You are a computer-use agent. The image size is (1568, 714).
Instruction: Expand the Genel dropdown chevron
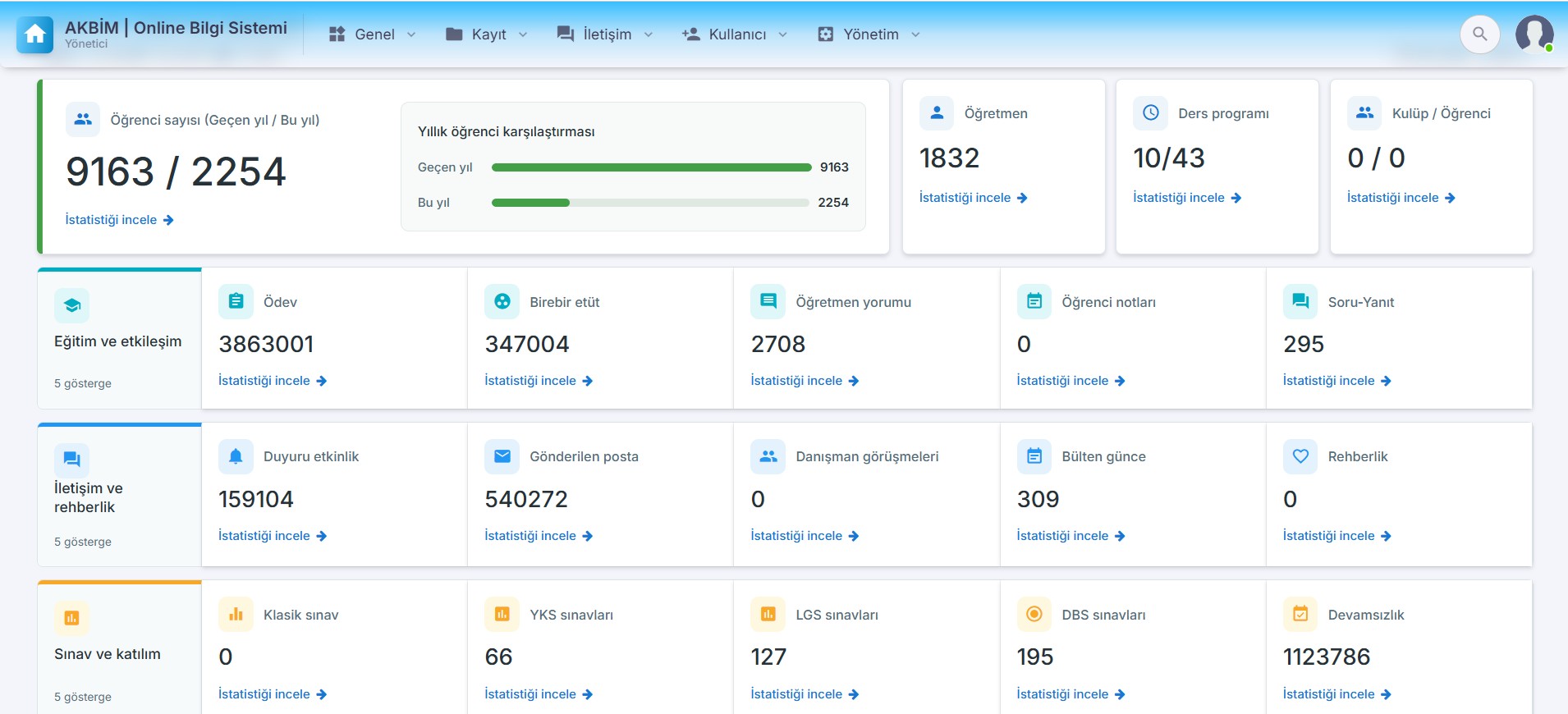pyautogui.click(x=411, y=34)
